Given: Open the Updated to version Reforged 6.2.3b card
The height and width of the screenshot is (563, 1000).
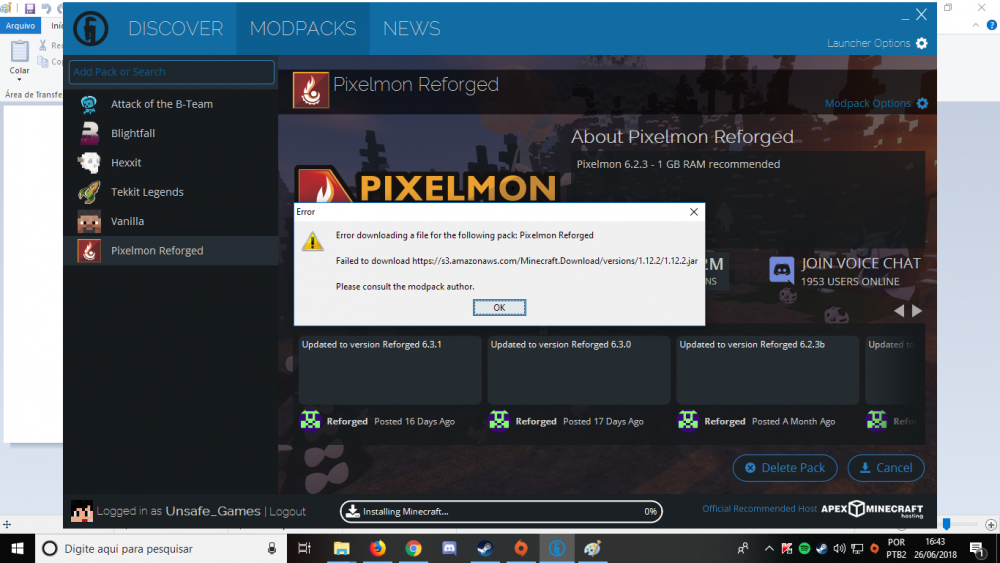Looking at the screenshot, I should coord(767,370).
